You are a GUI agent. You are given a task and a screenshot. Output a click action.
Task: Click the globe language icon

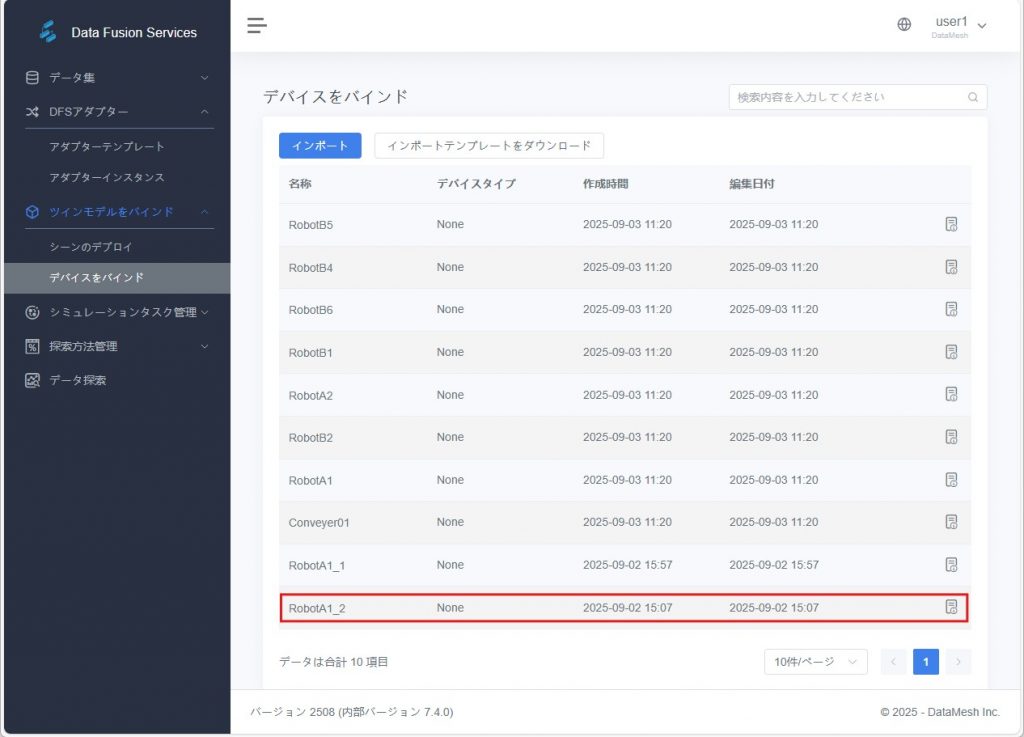904,25
